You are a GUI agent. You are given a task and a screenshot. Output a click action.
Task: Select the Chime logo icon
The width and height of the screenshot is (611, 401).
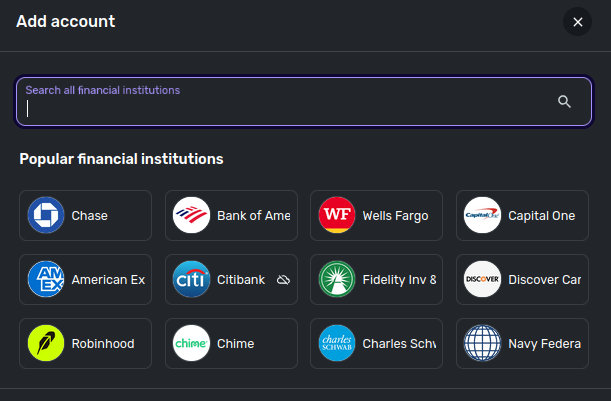coord(192,344)
